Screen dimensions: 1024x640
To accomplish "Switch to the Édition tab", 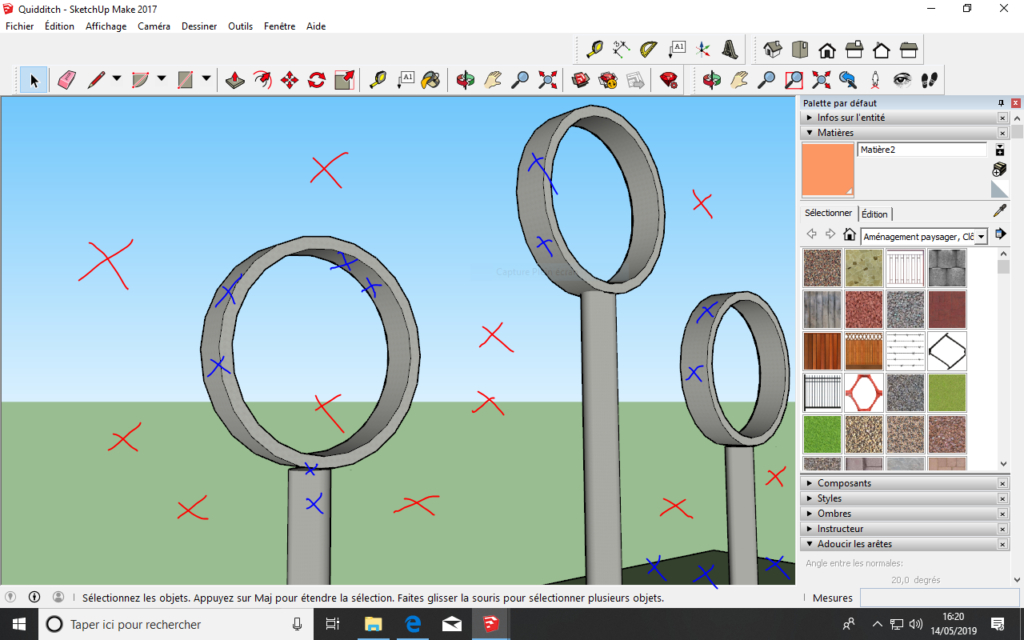I will pos(875,214).
